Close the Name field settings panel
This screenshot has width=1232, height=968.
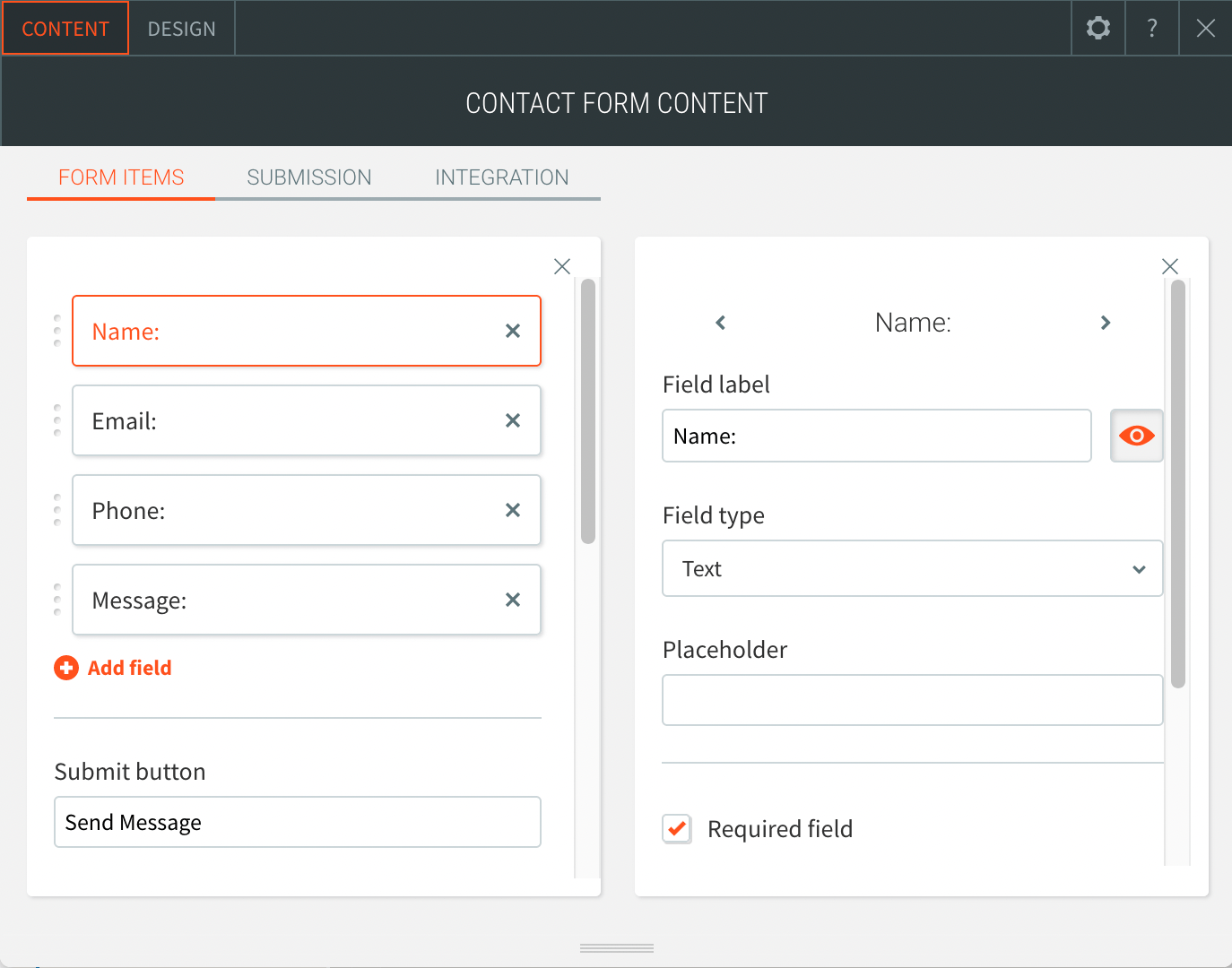click(1170, 266)
